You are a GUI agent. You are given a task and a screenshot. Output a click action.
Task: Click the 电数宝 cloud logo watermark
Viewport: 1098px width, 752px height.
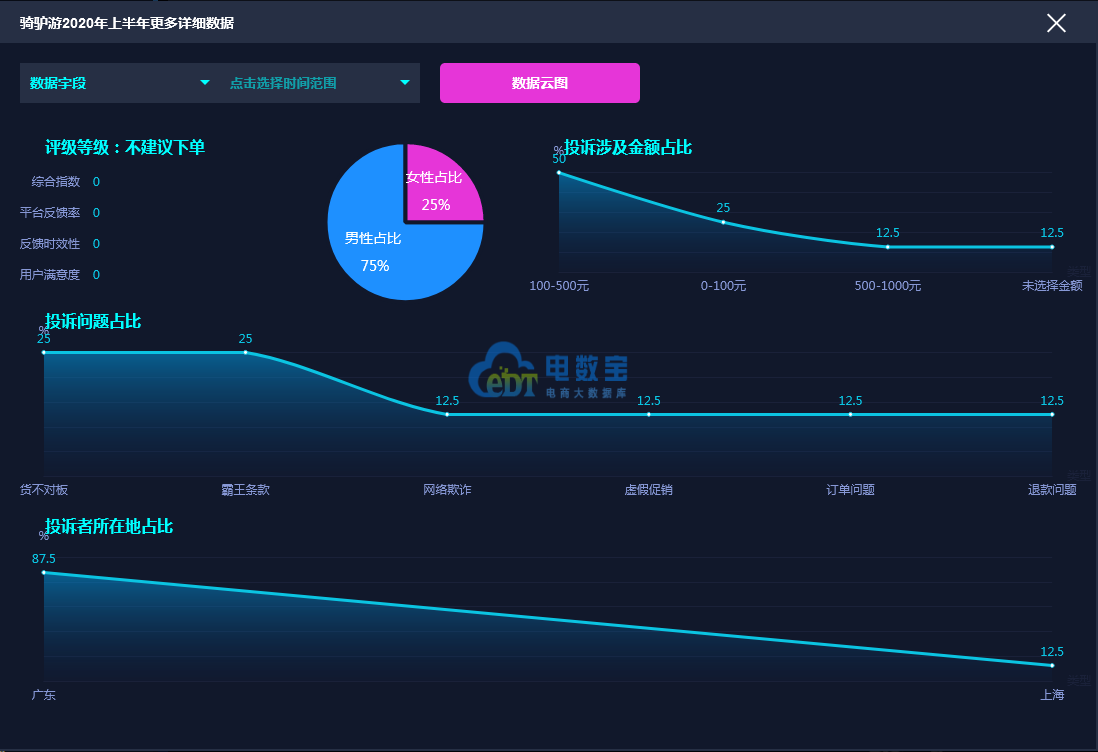[548, 370]
